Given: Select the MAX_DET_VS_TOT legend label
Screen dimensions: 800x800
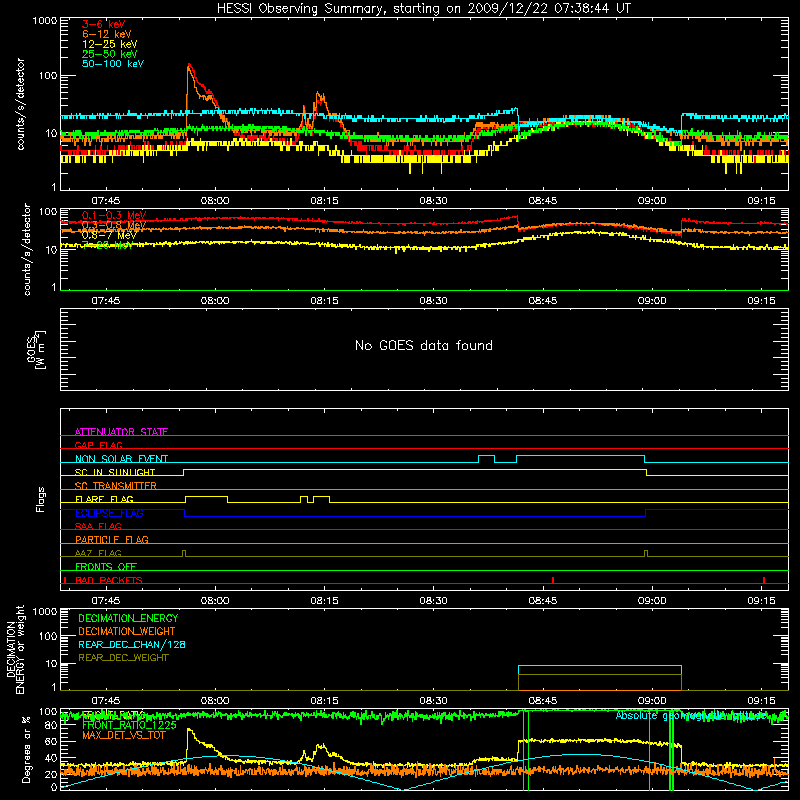Looking at the screenshot, I should click(x=123, y=735).
